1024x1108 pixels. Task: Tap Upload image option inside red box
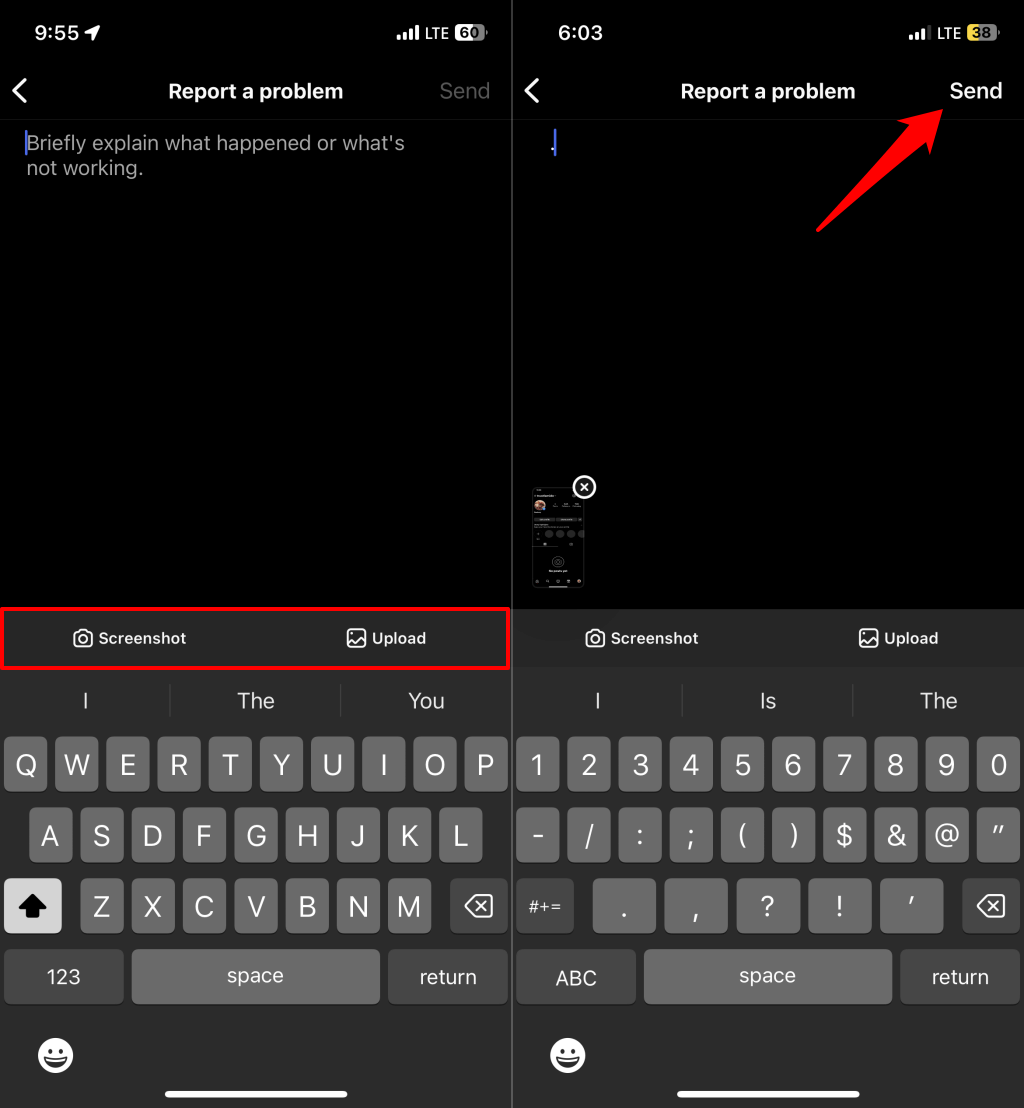pyautogui.click(x=386, y=638)
